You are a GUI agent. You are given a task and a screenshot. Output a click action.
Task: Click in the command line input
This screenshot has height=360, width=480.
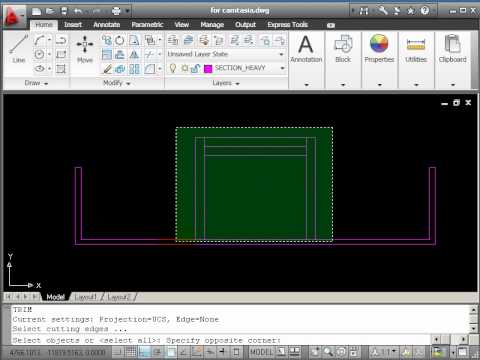pyautogui.click(x=220, y=340)
